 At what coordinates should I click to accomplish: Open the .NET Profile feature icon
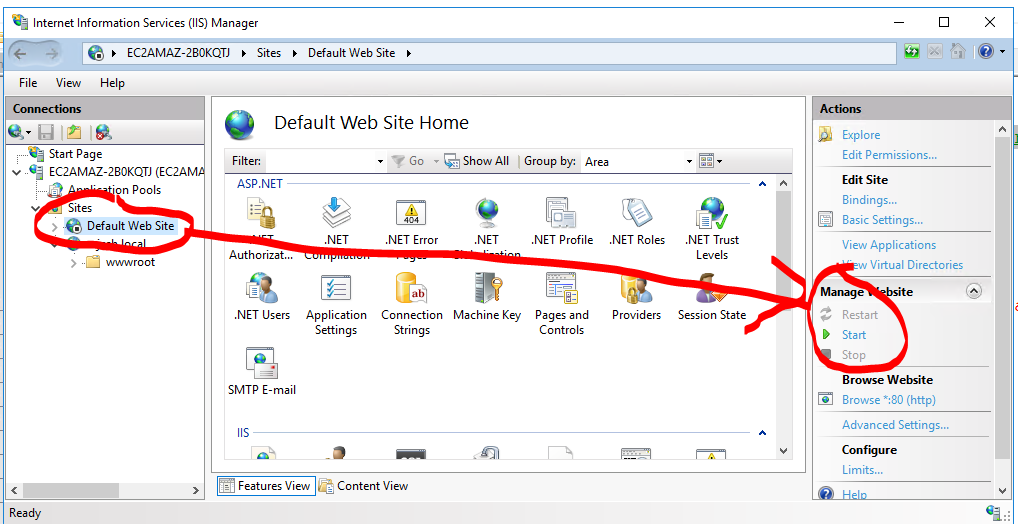pos(561,214)
